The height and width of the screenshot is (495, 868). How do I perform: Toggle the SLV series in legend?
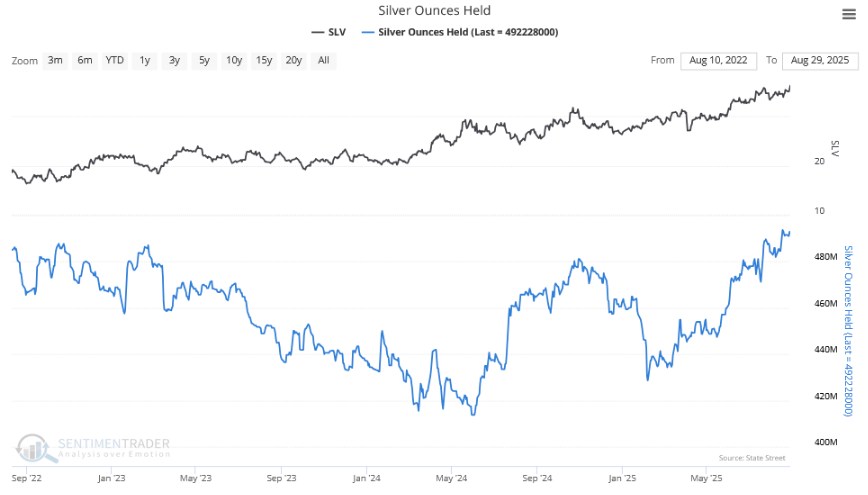(x=329, y=32)
